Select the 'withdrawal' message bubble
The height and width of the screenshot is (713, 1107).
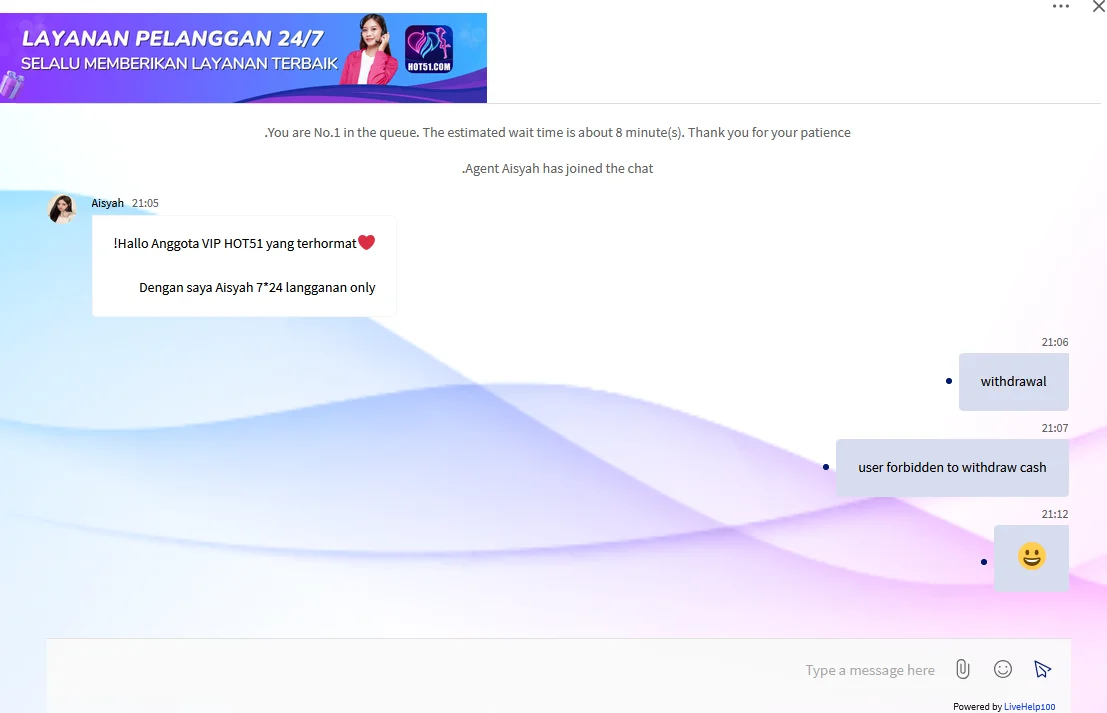coord(1013,381)
